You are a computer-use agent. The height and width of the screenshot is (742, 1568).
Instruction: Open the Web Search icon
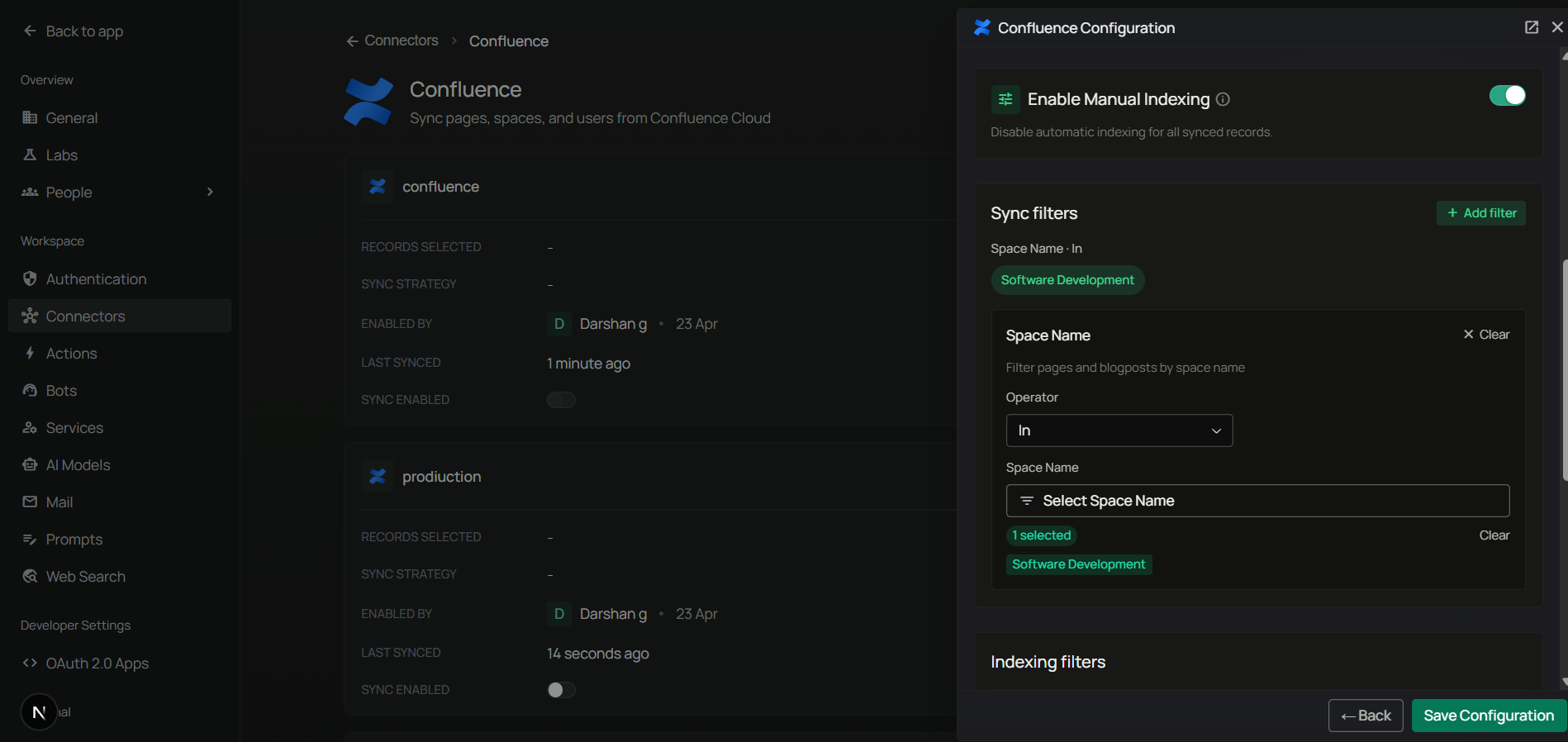[x=30, y=576]
